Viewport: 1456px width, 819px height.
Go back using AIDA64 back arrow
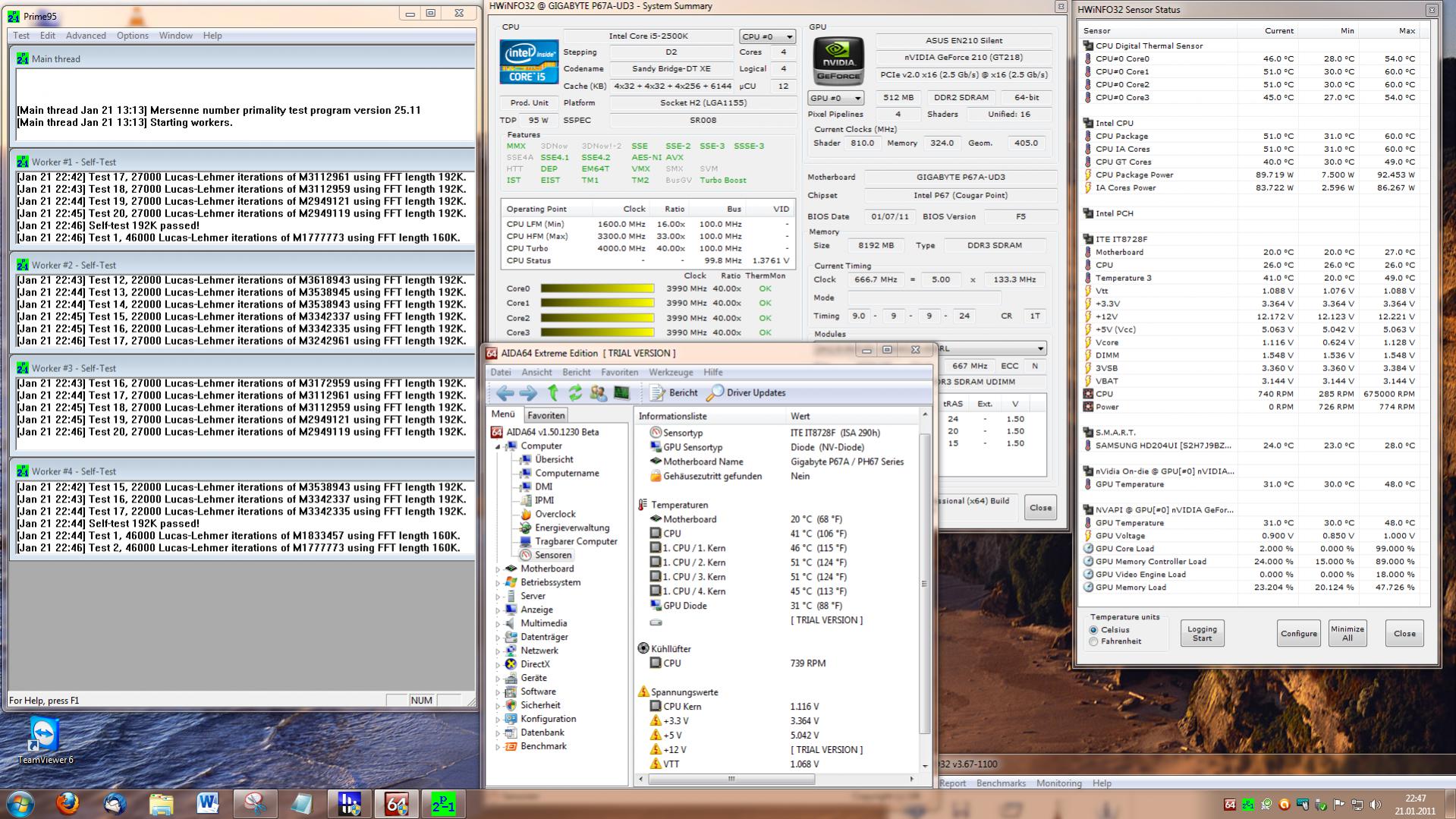coord(505,393)
